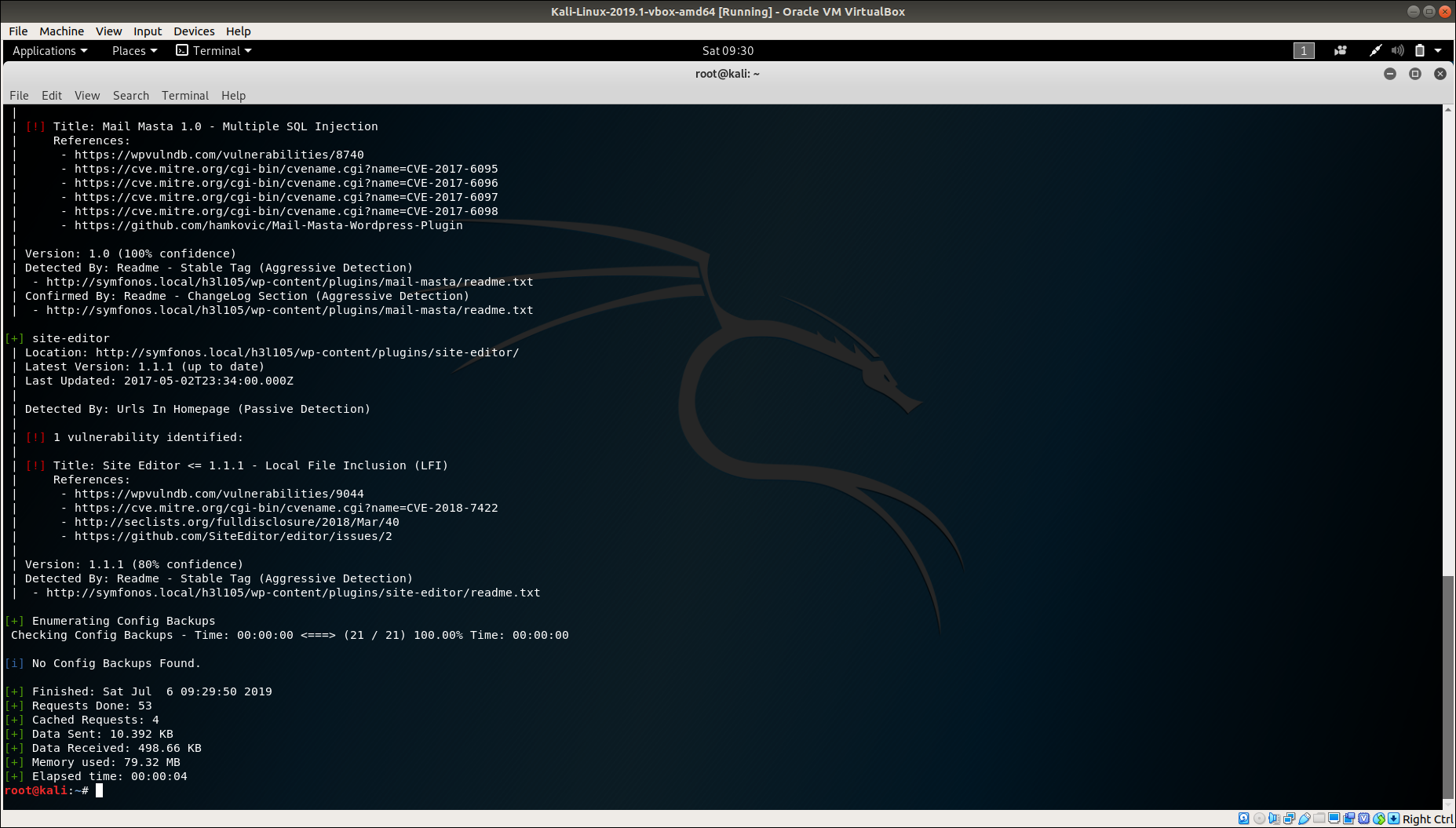The image size is (1456, 828).
Task: Click the CVE-2017-6095 reference URL
Action: point(286,169)
